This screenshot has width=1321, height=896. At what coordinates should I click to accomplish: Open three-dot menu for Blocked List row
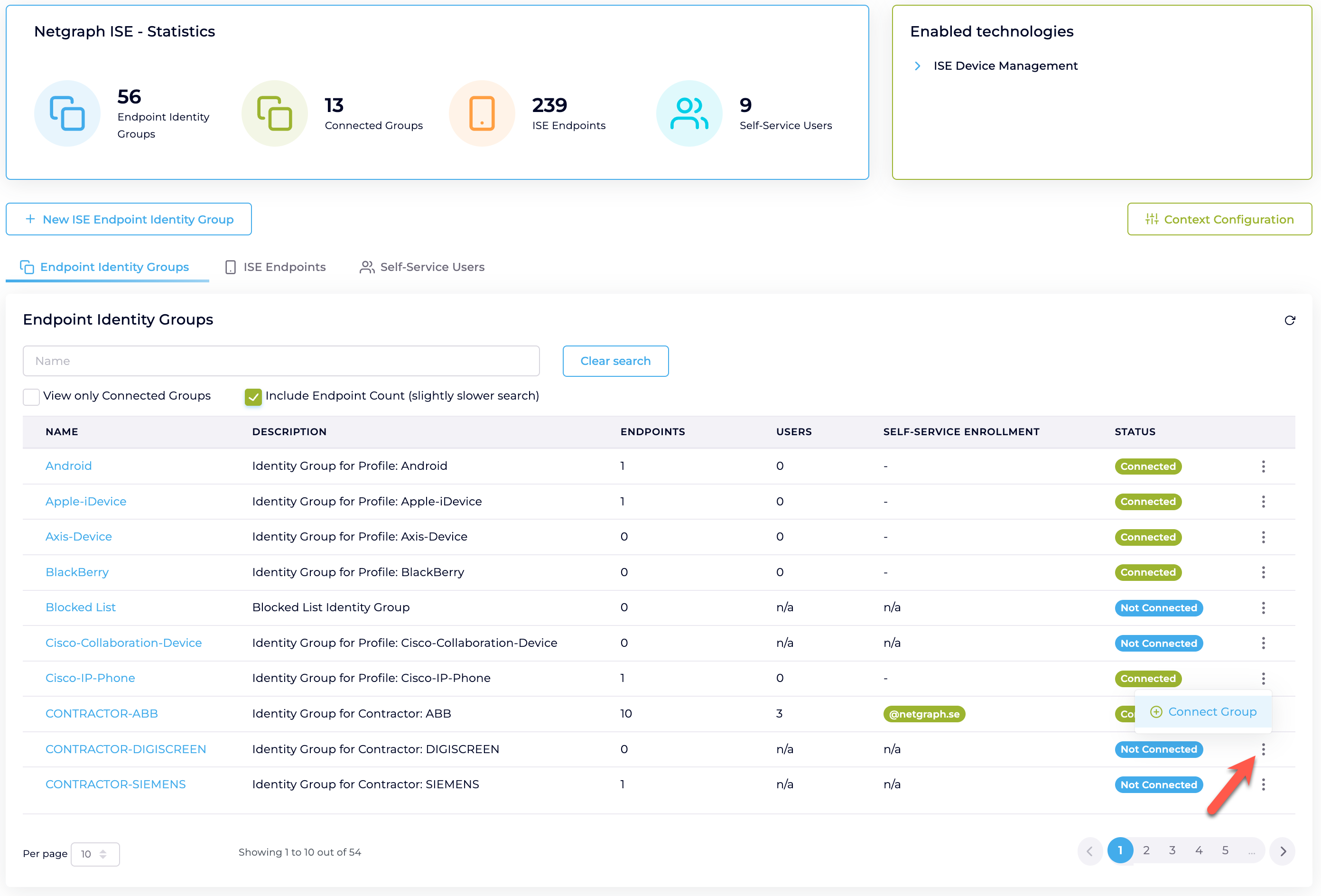pyautogui.click(x=1263, y=608)
